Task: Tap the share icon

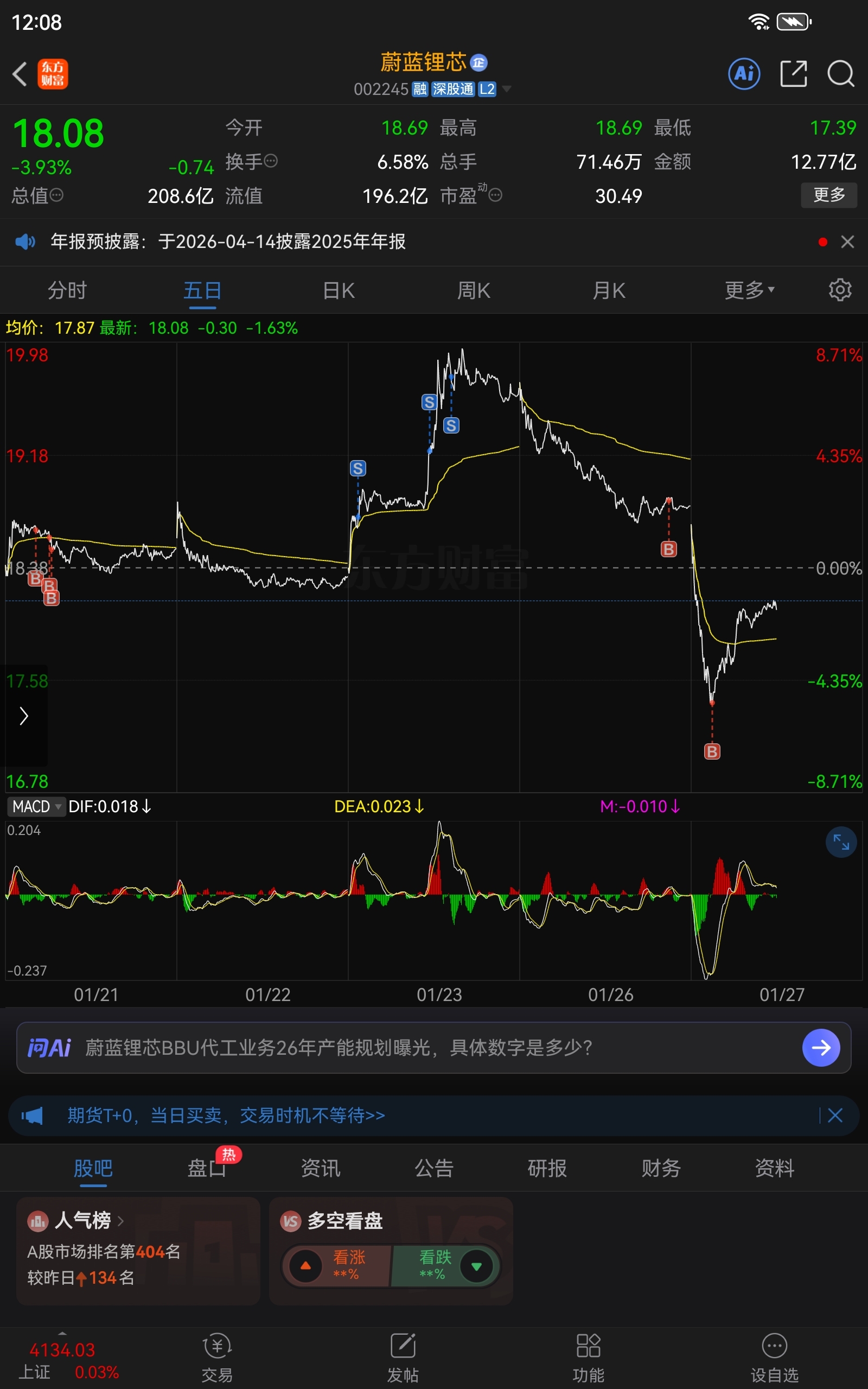Action: 793,73
